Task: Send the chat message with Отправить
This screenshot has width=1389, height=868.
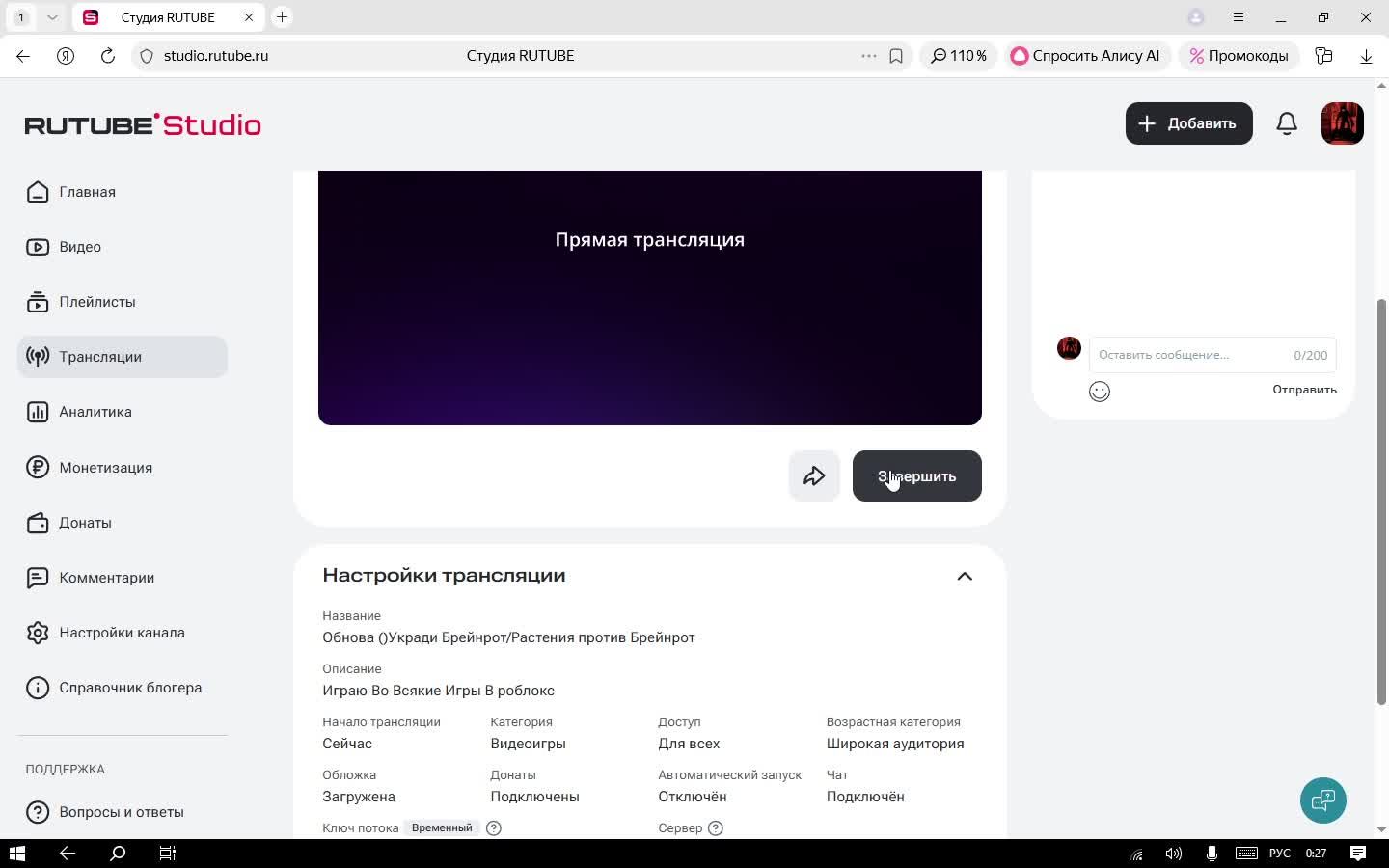Action: 1304,390
